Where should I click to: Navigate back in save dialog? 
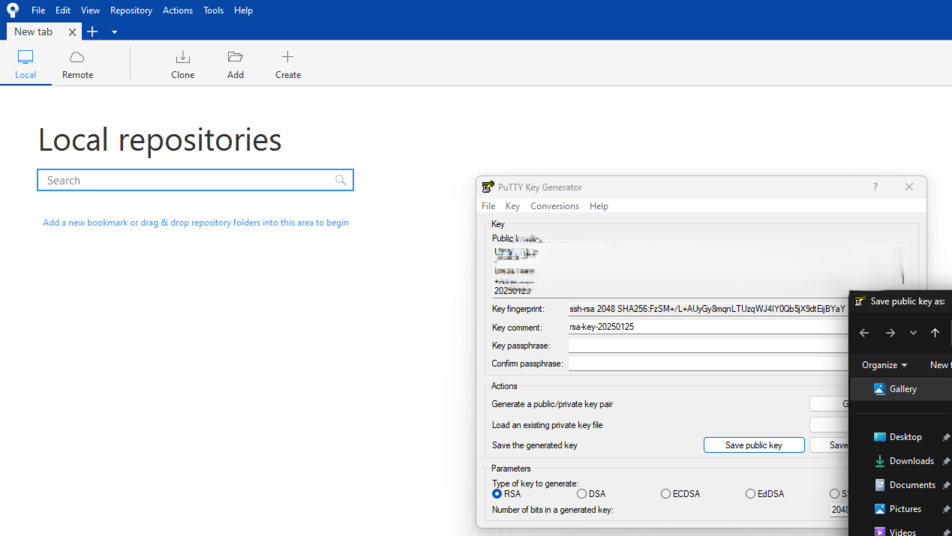click(864, 333)
